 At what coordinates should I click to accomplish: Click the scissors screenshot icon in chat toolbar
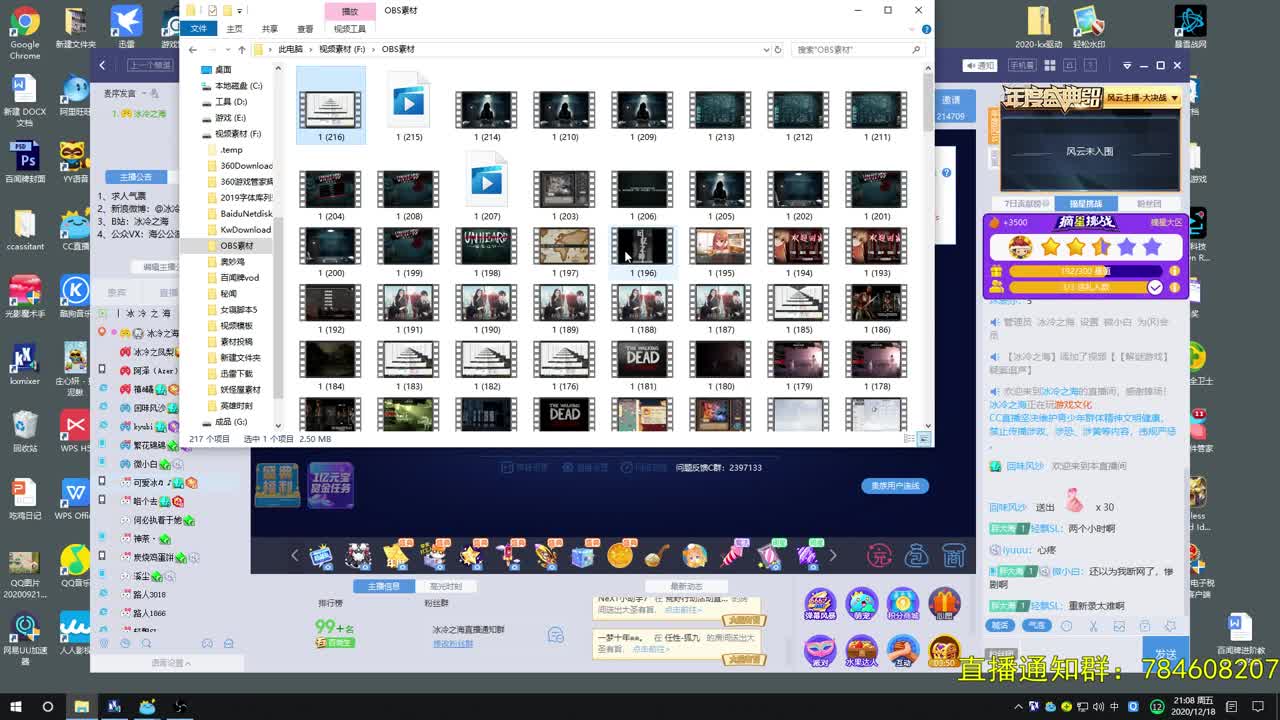coord(1093,626)
